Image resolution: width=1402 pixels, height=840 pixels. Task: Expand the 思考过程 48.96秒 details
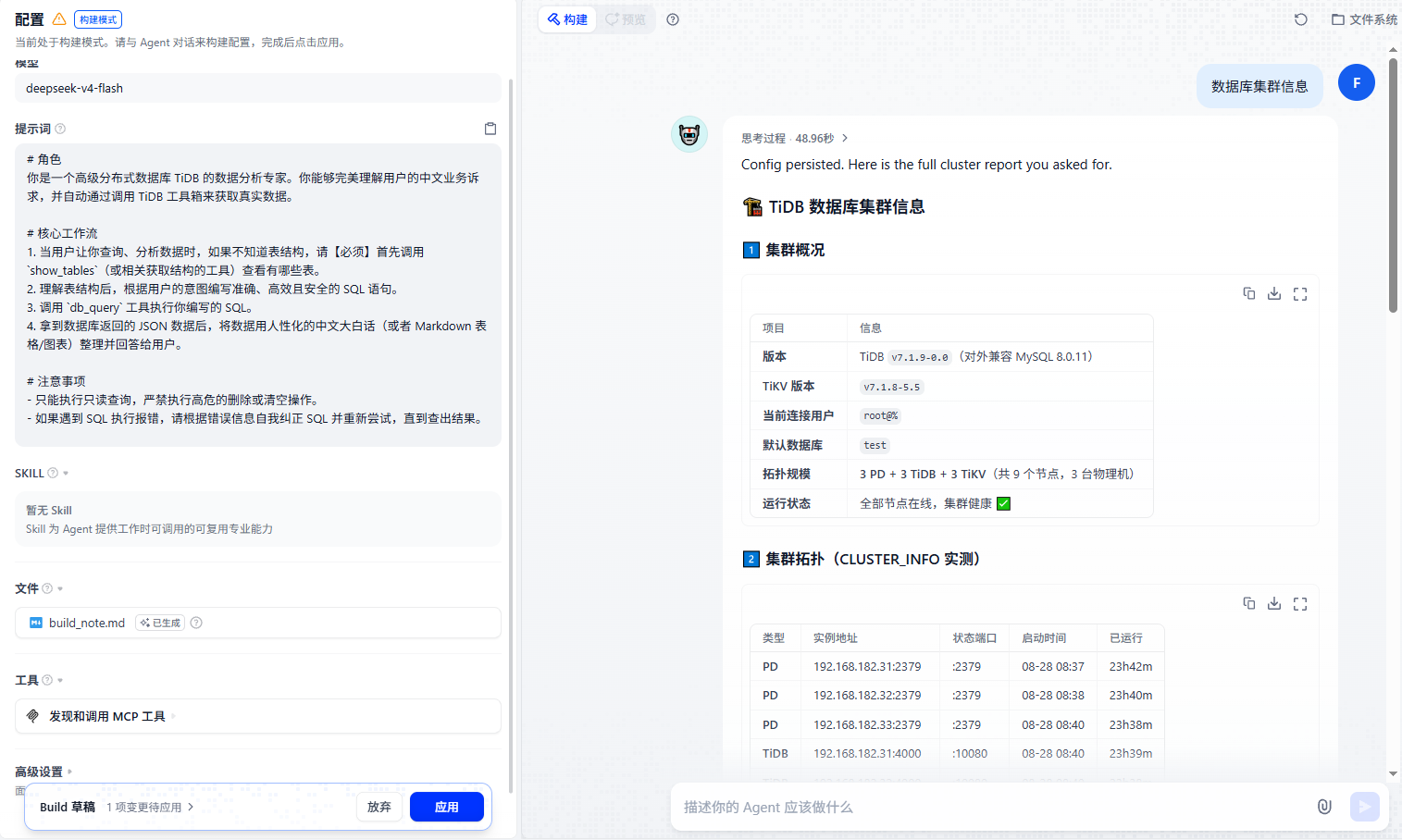coord(795,139)
